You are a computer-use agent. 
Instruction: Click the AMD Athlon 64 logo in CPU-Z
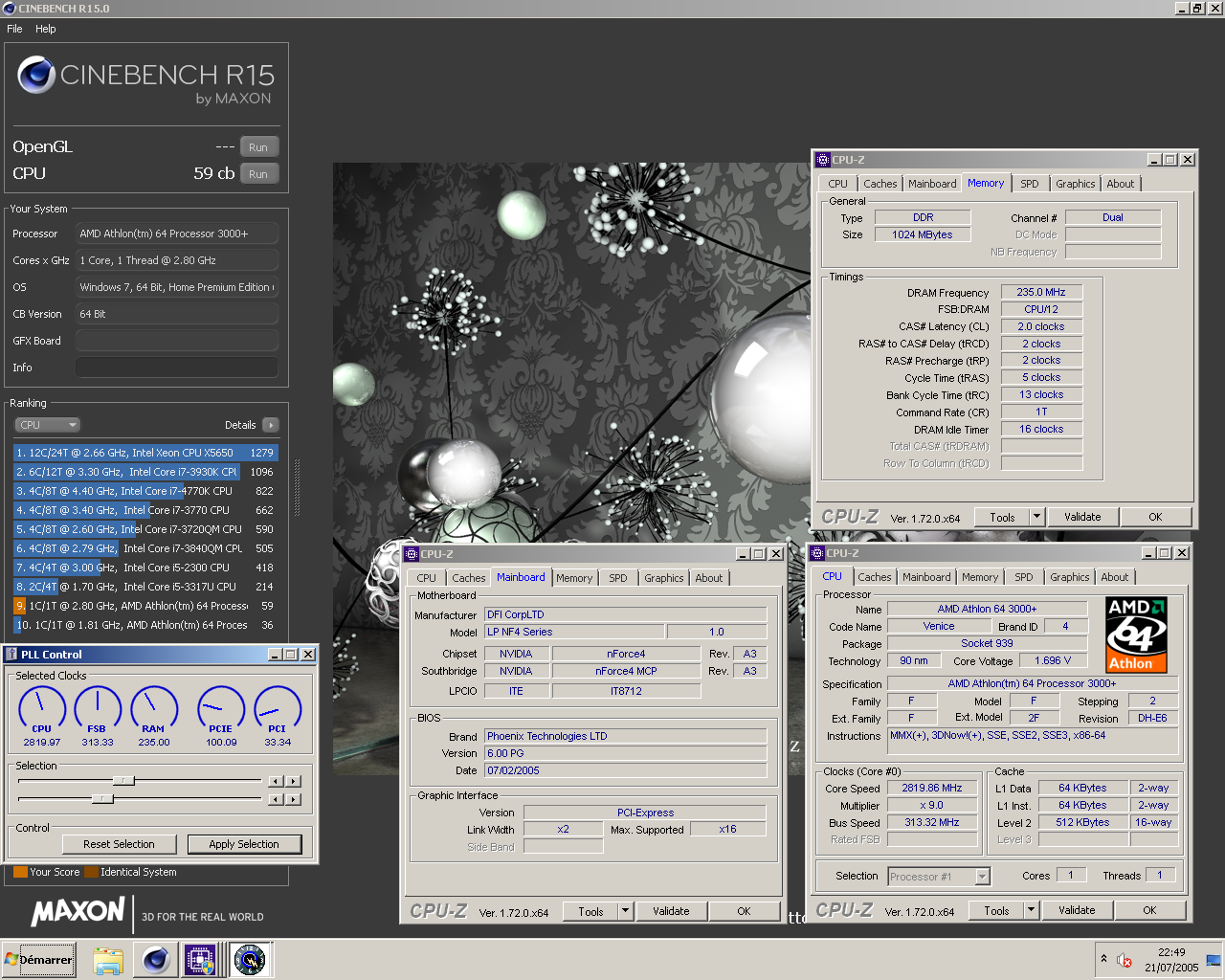1136,635
